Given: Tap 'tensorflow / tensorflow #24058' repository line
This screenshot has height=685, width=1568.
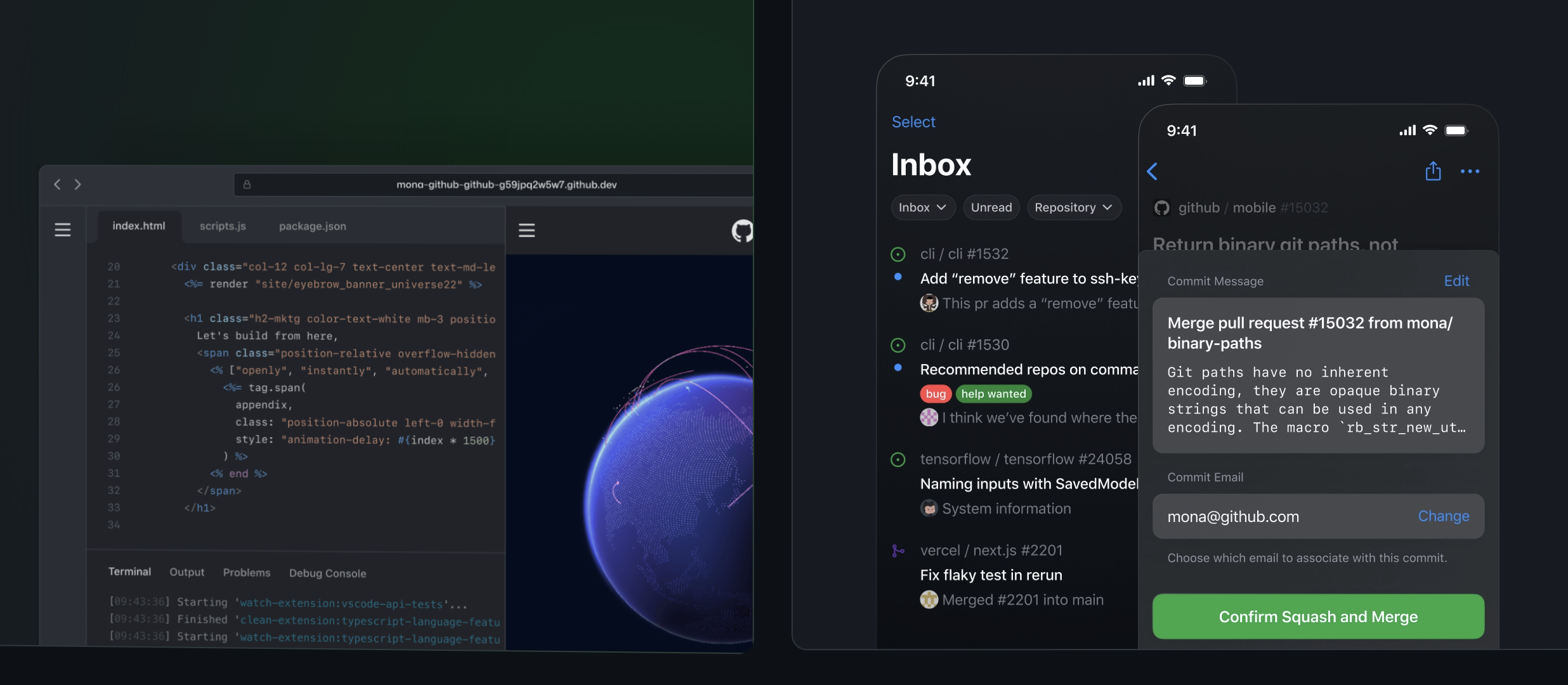Looking at the screenshot, I should [x=1026, y=459].
